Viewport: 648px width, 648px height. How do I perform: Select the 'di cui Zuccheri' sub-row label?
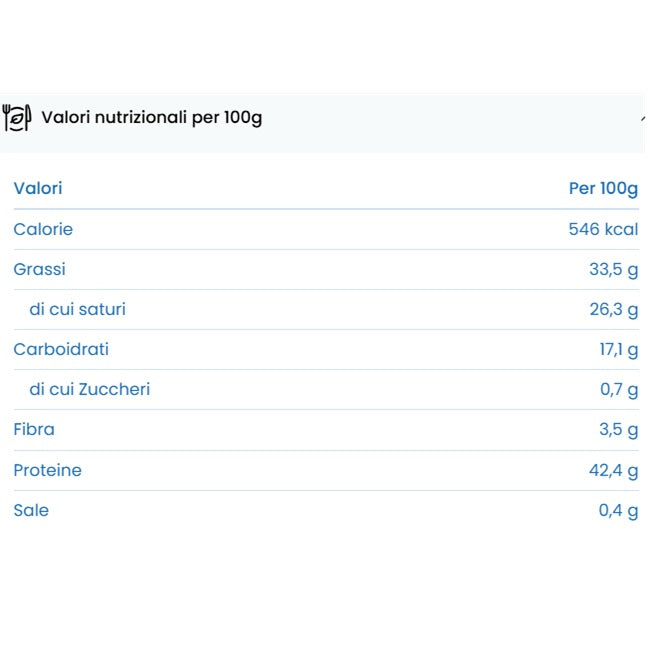point(89,389)
